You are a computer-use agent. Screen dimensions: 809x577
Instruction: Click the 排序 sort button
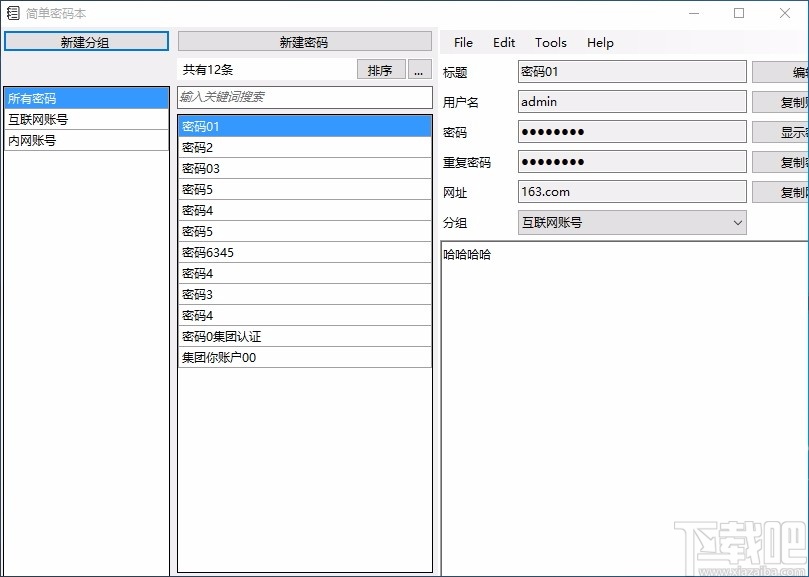click(380, 69)
